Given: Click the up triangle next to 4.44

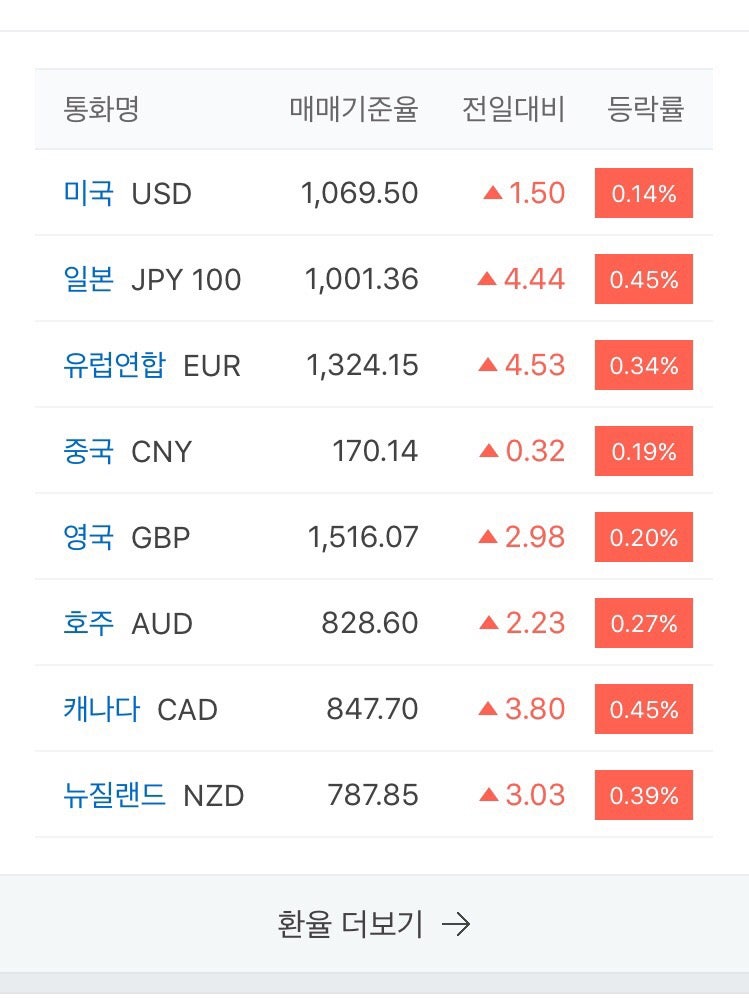Looking at the screenshot, I should (x=487, y=278).
